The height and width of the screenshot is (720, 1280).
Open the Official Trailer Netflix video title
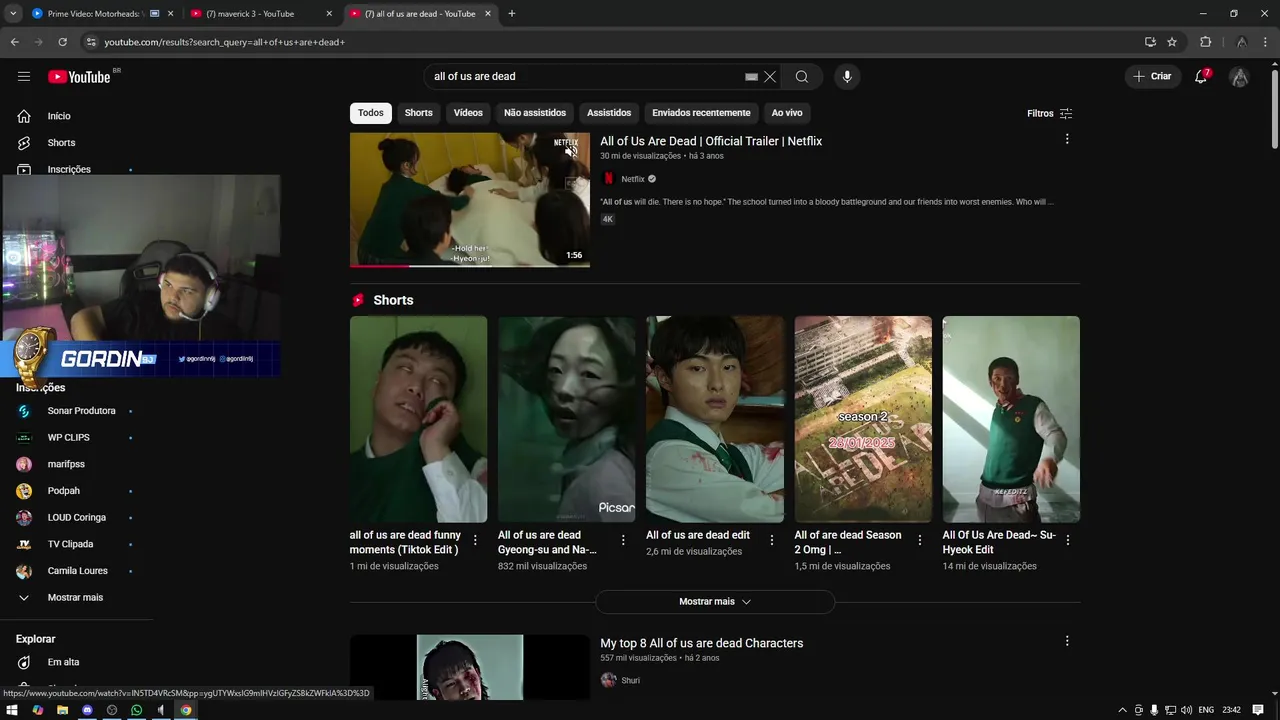pos(711,141)
